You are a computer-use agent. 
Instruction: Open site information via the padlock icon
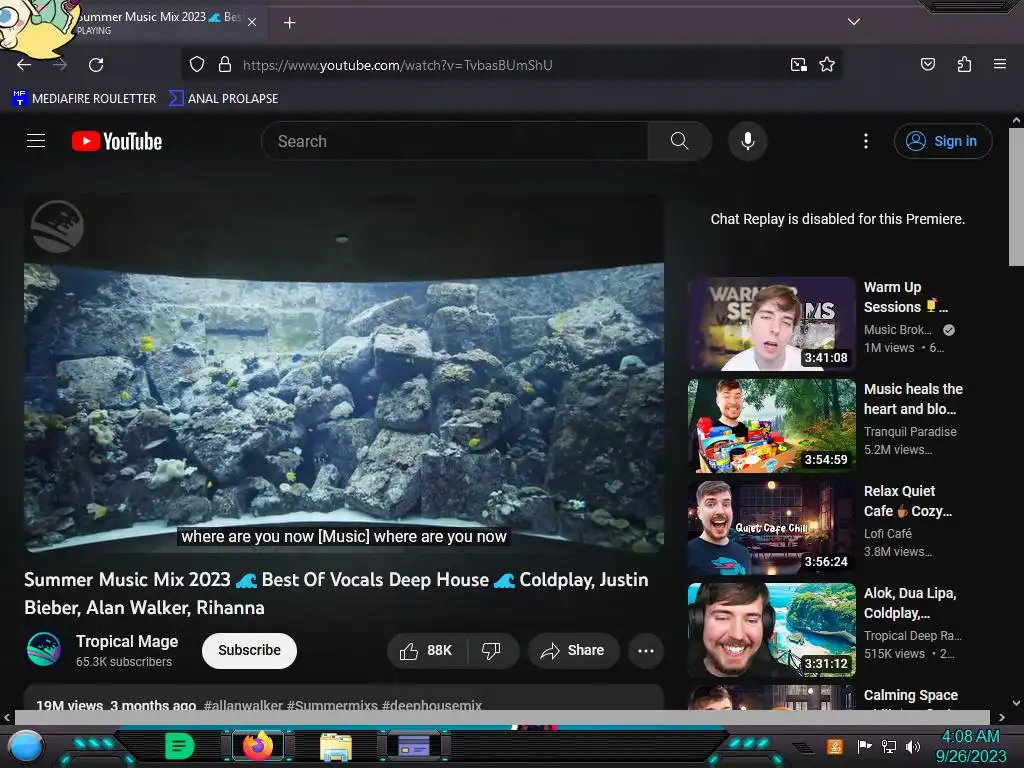pos(225,65)
